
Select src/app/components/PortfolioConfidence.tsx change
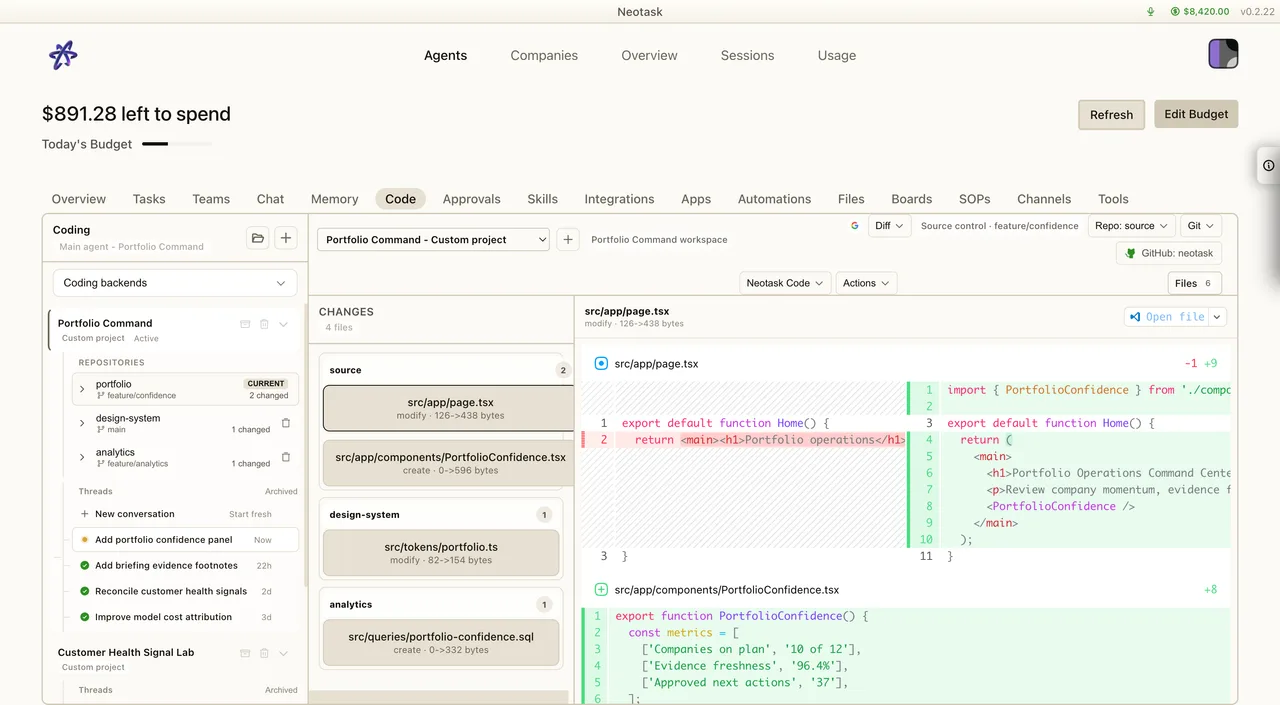click(449, 463)
